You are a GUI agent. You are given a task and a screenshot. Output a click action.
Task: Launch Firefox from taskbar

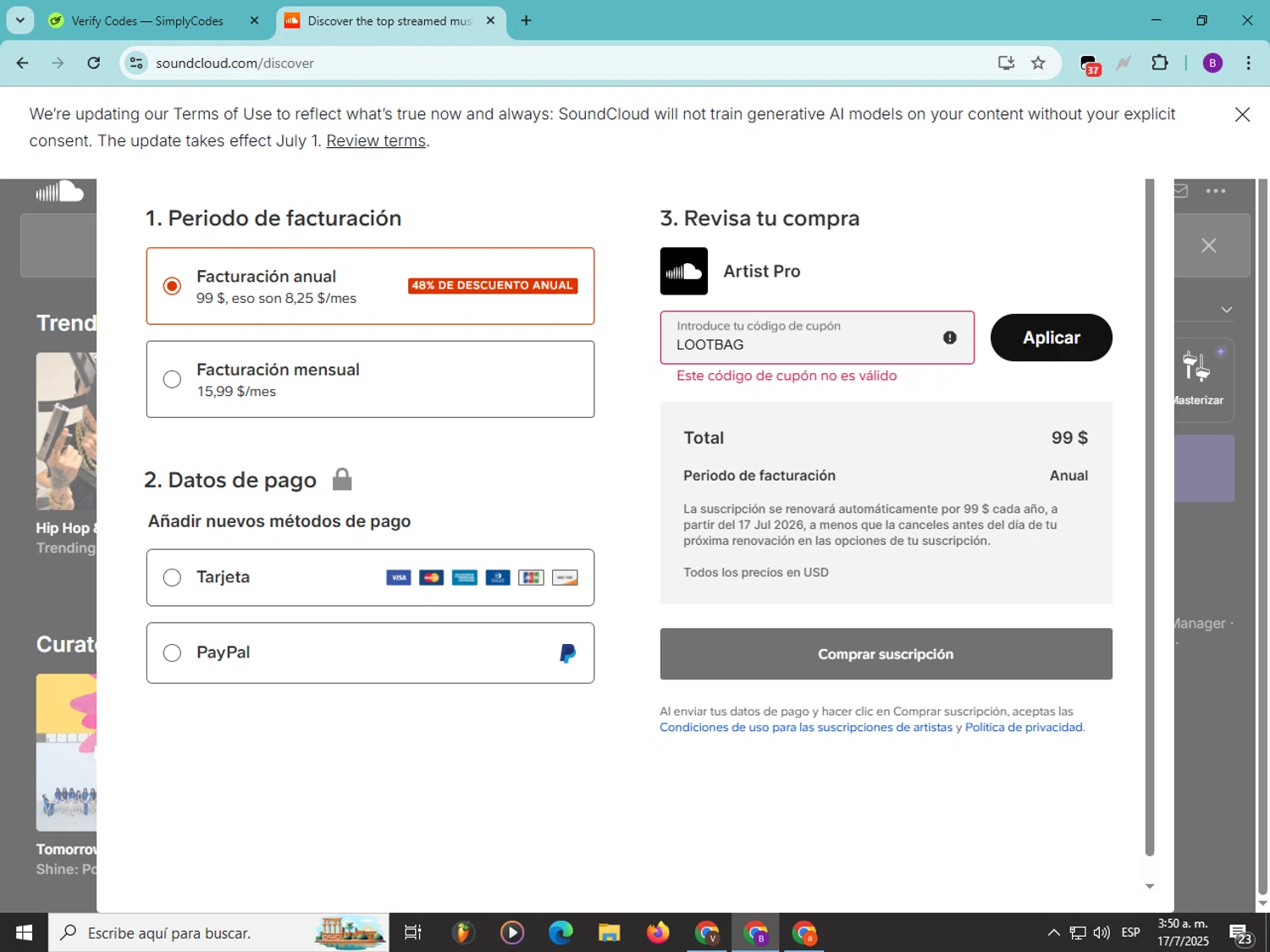(x=658, y=933)
